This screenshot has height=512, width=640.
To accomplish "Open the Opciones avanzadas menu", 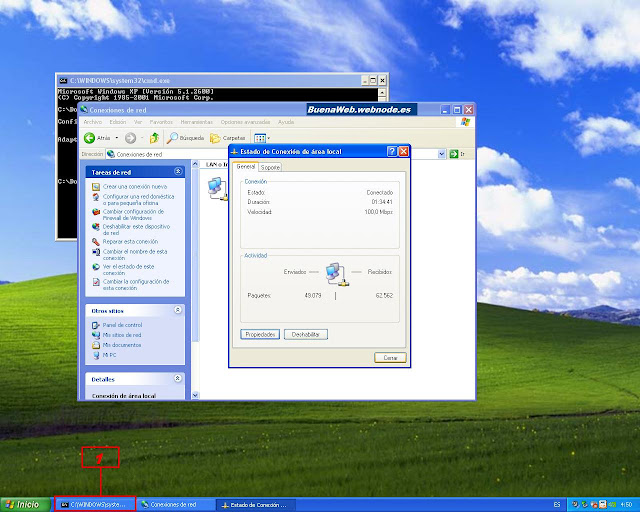I will (245, 122).
